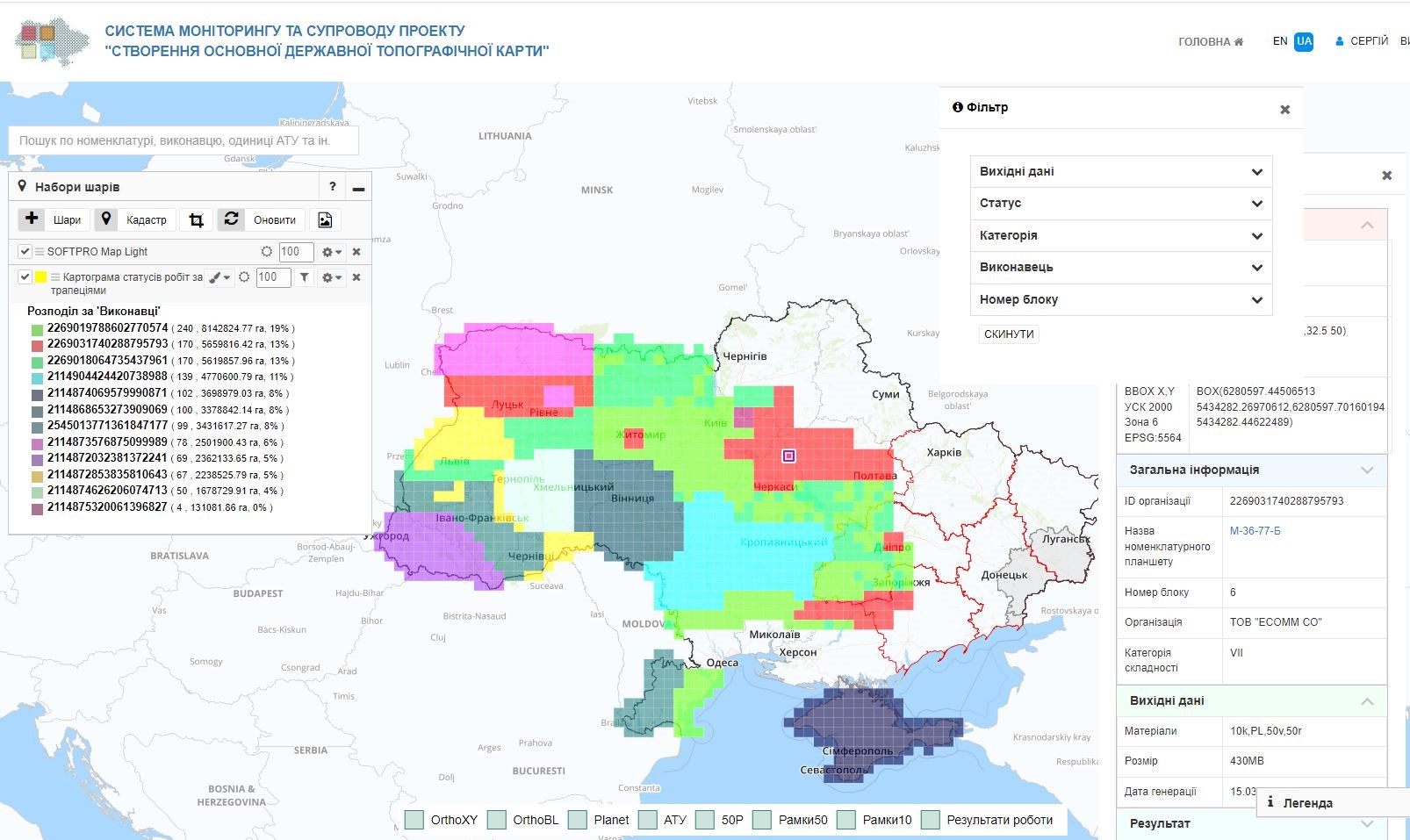This screenshot has width=1410, height=840.
Task: Close the Фільтр panel
Action: point(1284,110)
